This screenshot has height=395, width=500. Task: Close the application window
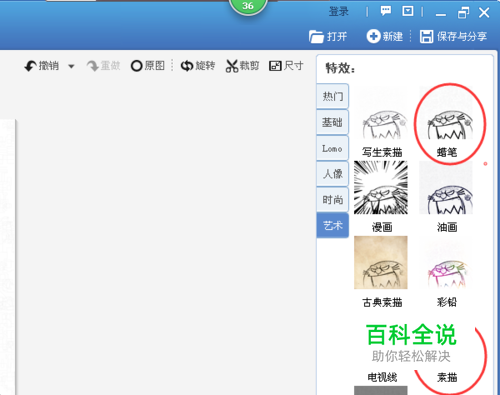tap(484, 13)
